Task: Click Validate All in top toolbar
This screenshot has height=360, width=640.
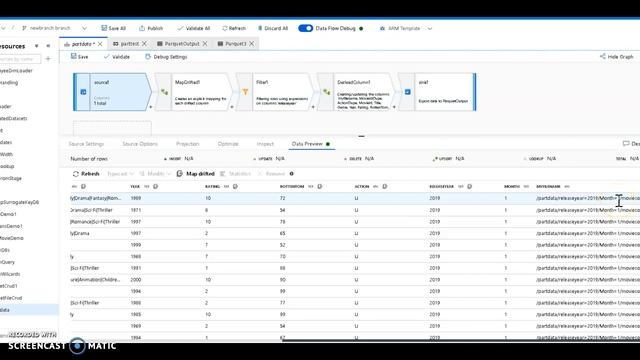Action: click(193, 28)
